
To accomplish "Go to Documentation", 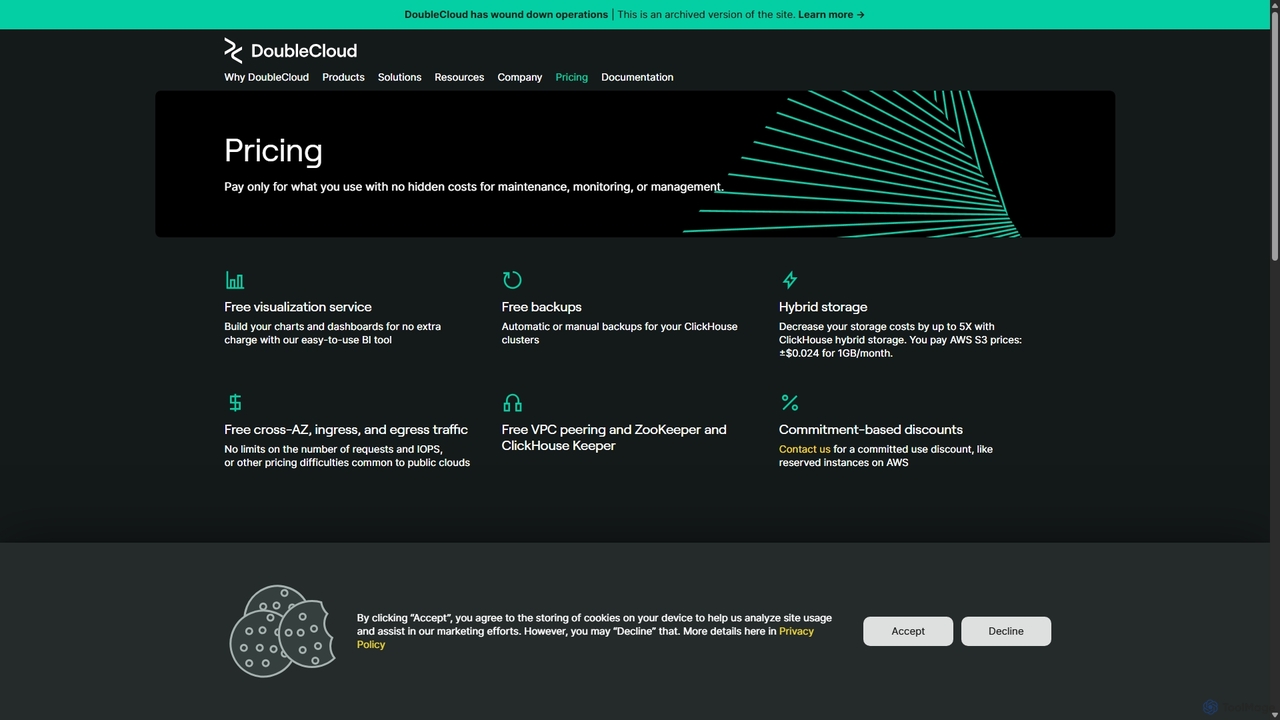I will coord(637,77).
